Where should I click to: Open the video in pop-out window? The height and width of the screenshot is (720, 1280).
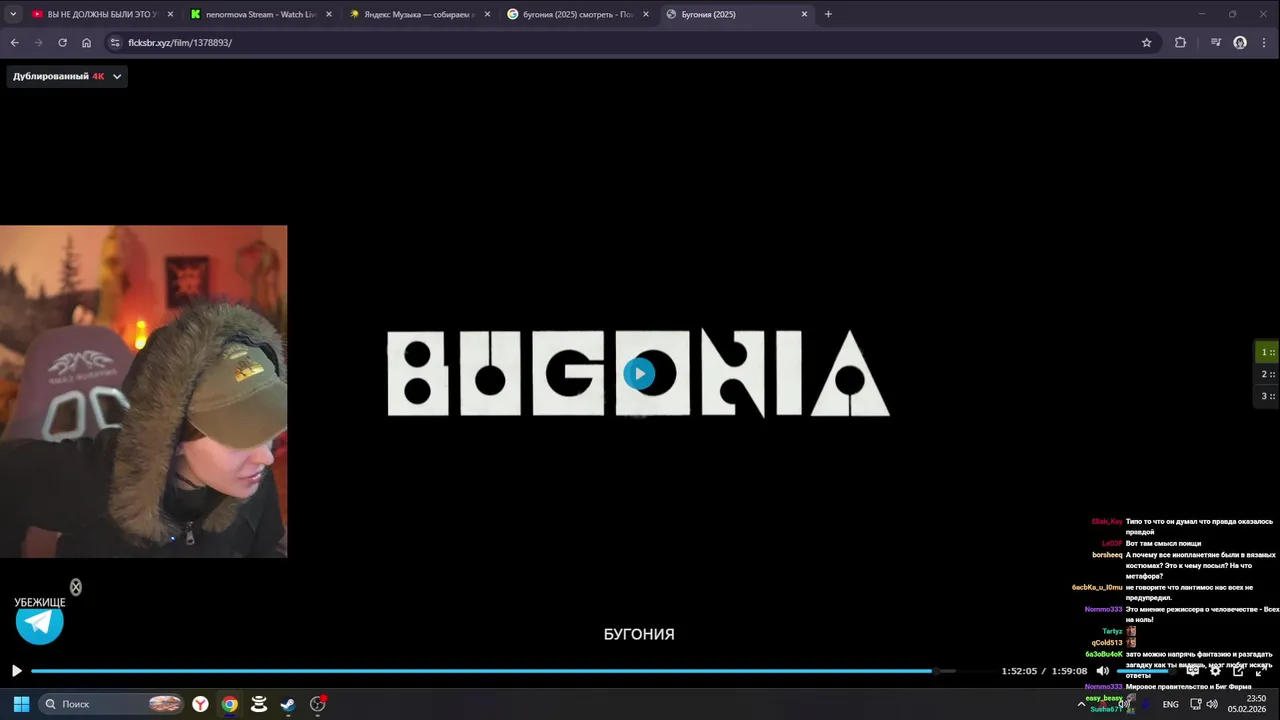pos(1238,671)
